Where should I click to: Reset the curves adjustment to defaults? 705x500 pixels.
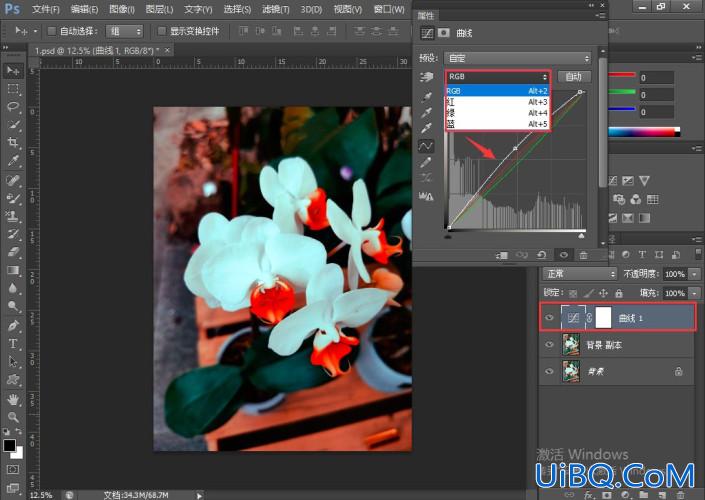tap(541, 255)
